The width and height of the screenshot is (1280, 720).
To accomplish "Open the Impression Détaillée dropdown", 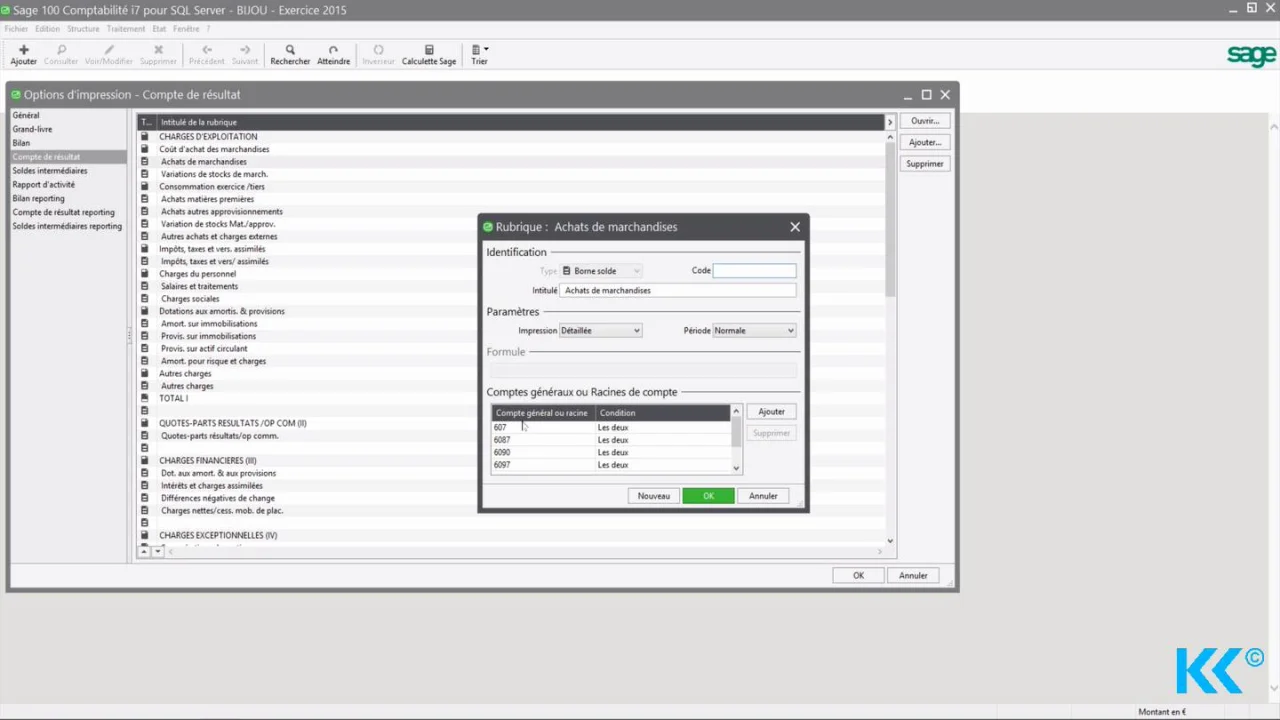I will click(600, 330).
